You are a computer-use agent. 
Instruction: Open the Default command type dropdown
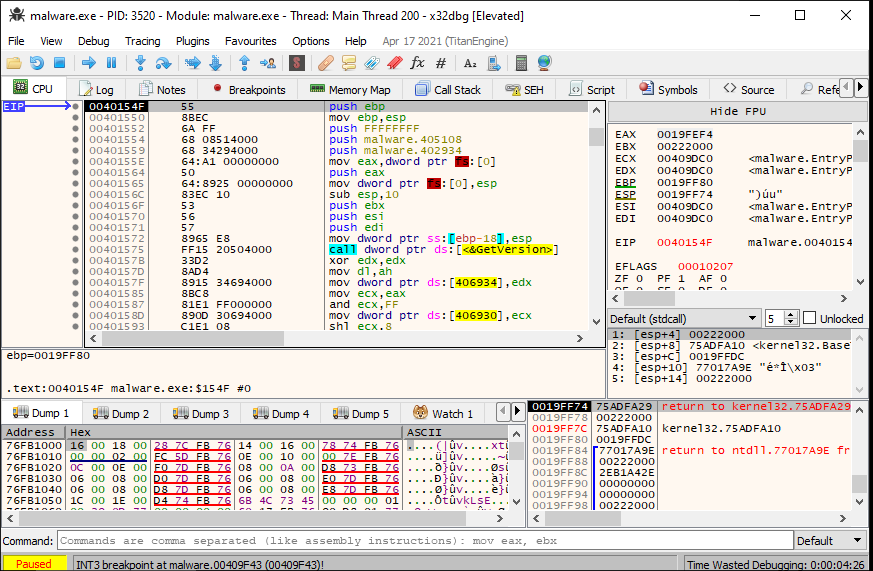[830, 541]
